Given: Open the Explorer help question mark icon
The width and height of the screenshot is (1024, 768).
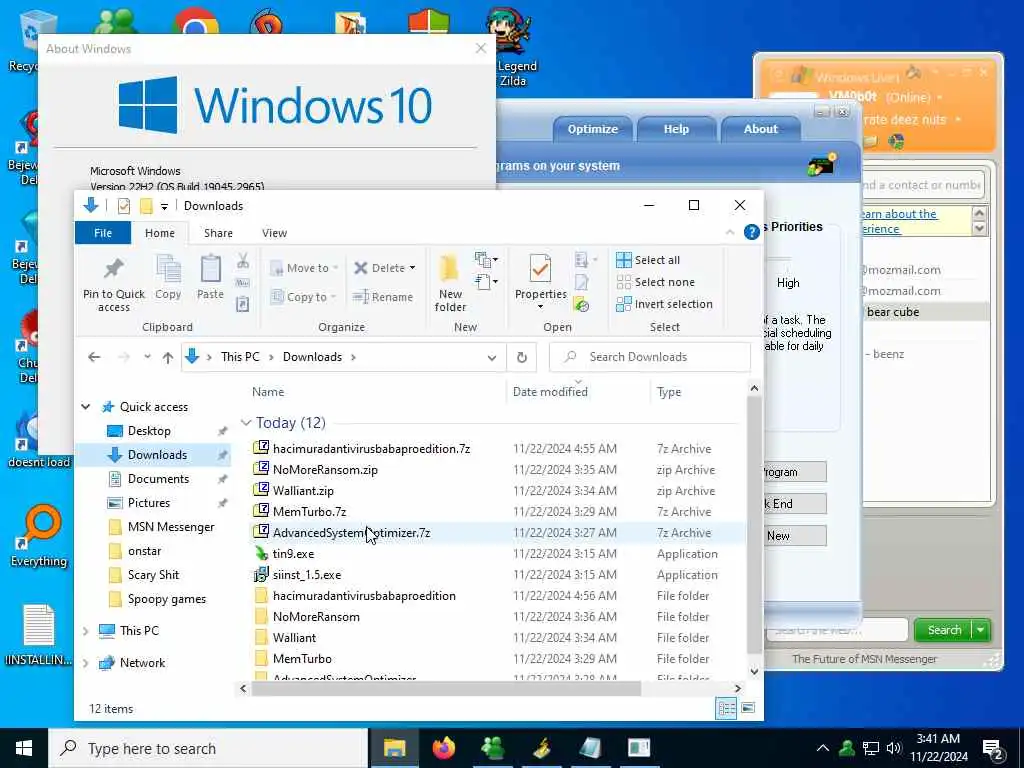Looking at the screenshot, I should click(752, 232).
